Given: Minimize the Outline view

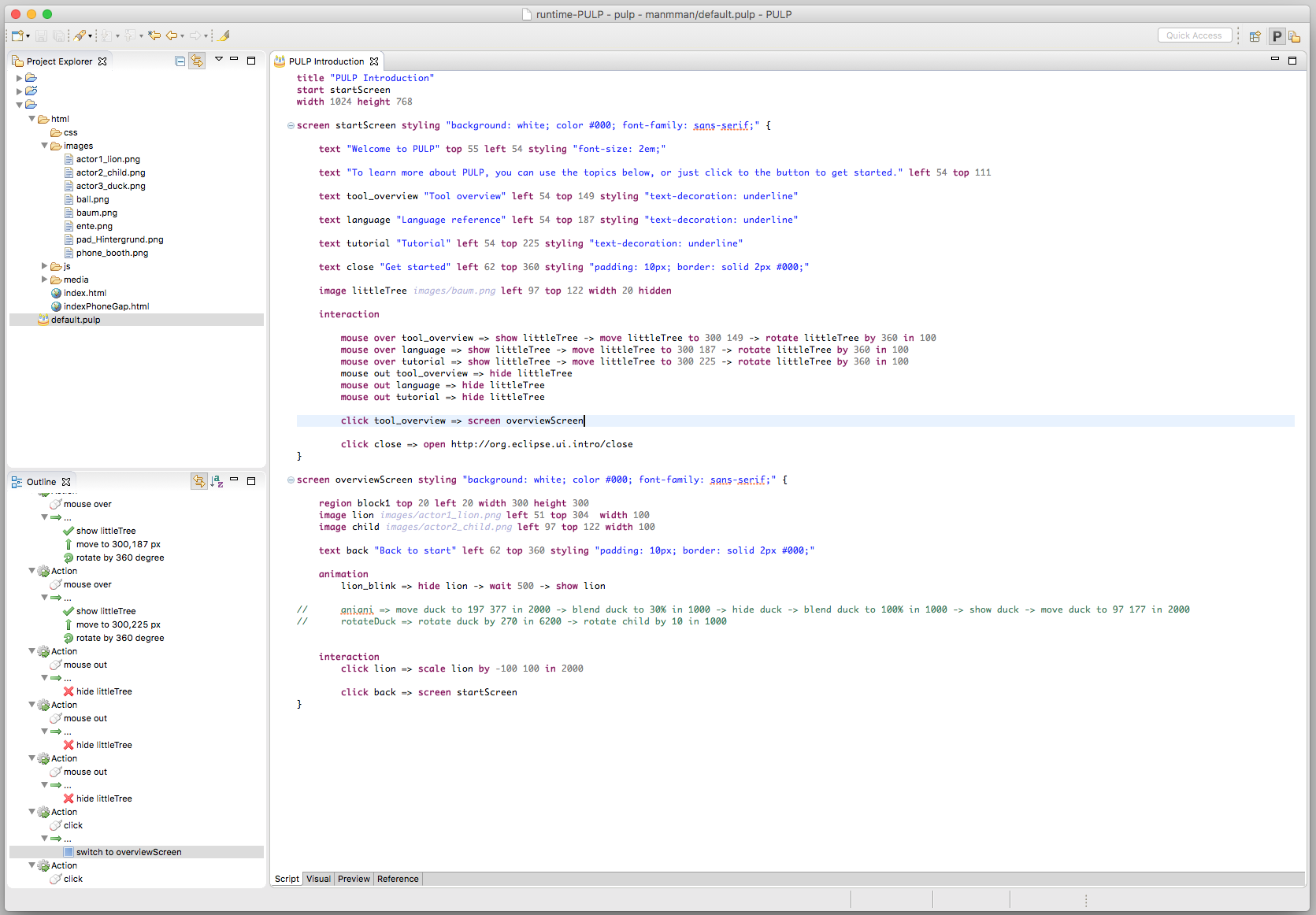Looking at the screenshot, I should pyautogui.click(x=234, y=480).
